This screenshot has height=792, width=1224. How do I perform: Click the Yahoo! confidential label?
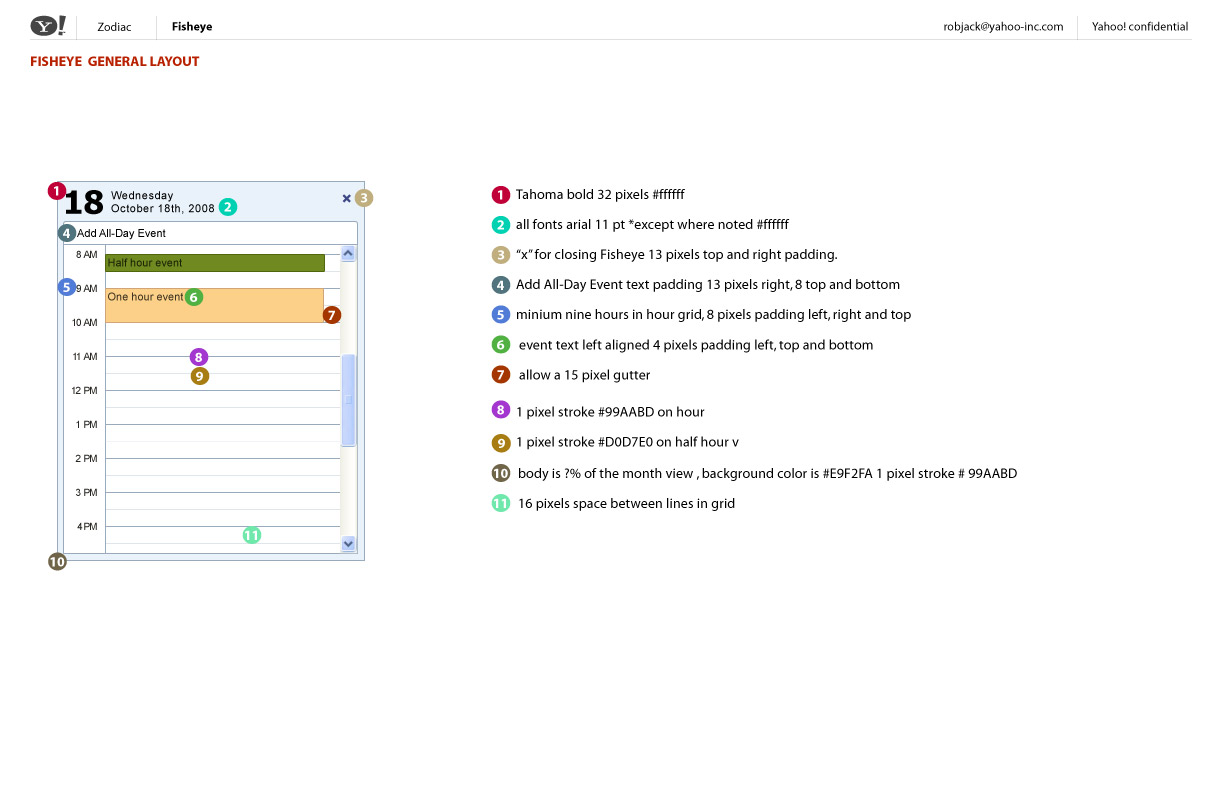tap(1140, 27)
